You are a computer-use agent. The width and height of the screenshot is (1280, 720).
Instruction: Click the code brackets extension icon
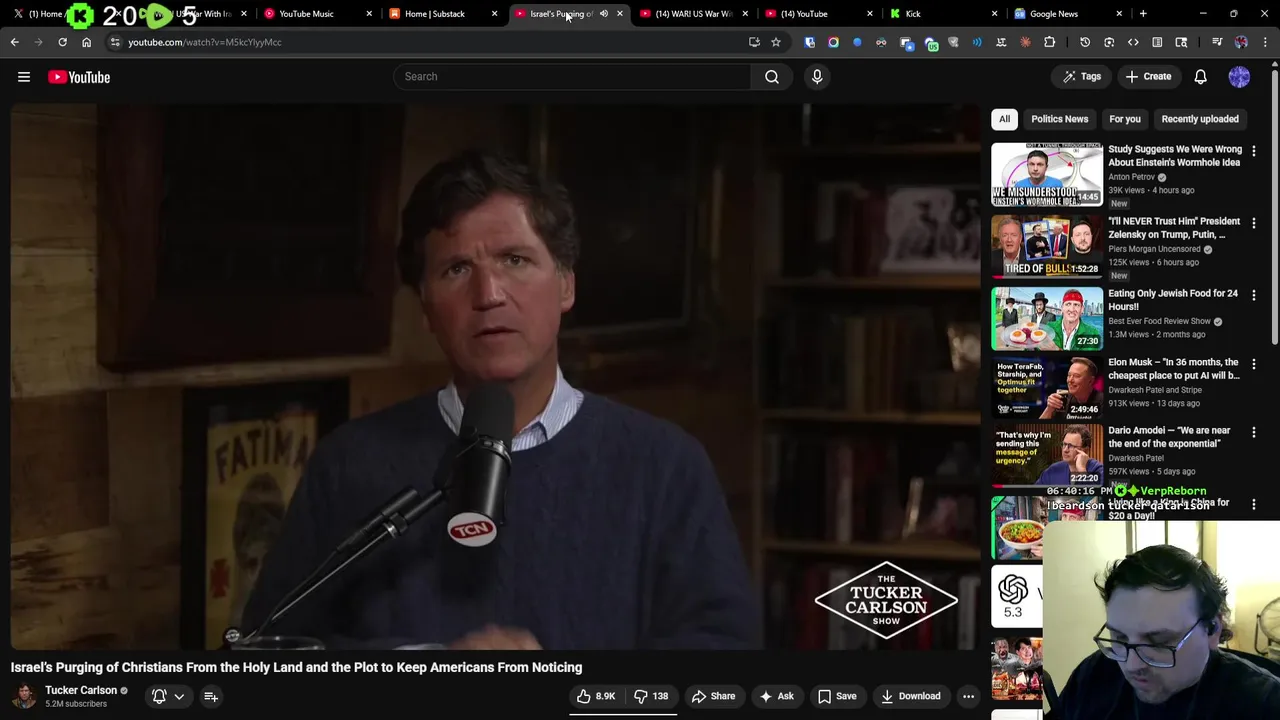(x=1133, y=42)
